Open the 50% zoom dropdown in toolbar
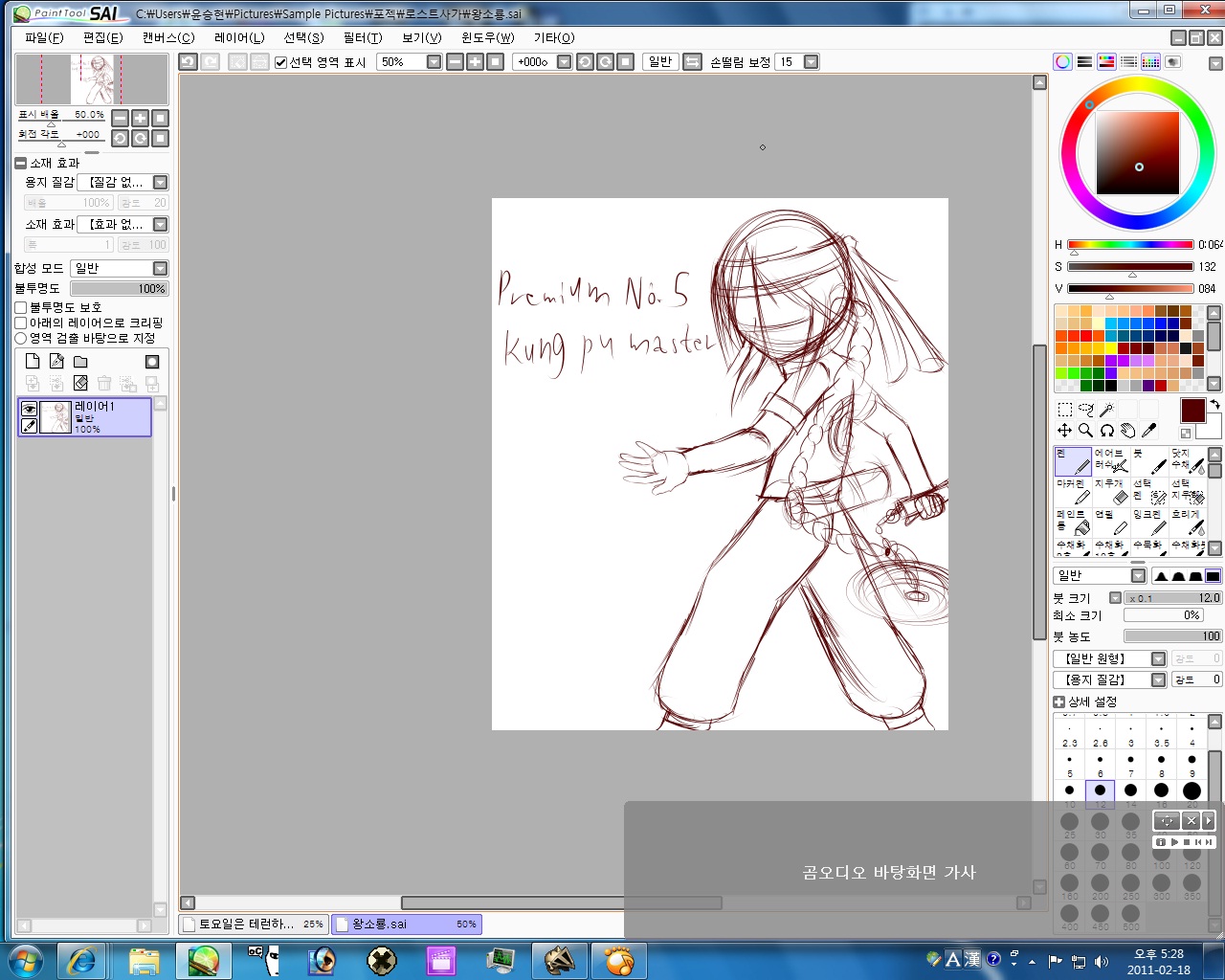Viewport: 1225px width, 980px height. pos(434,61)
